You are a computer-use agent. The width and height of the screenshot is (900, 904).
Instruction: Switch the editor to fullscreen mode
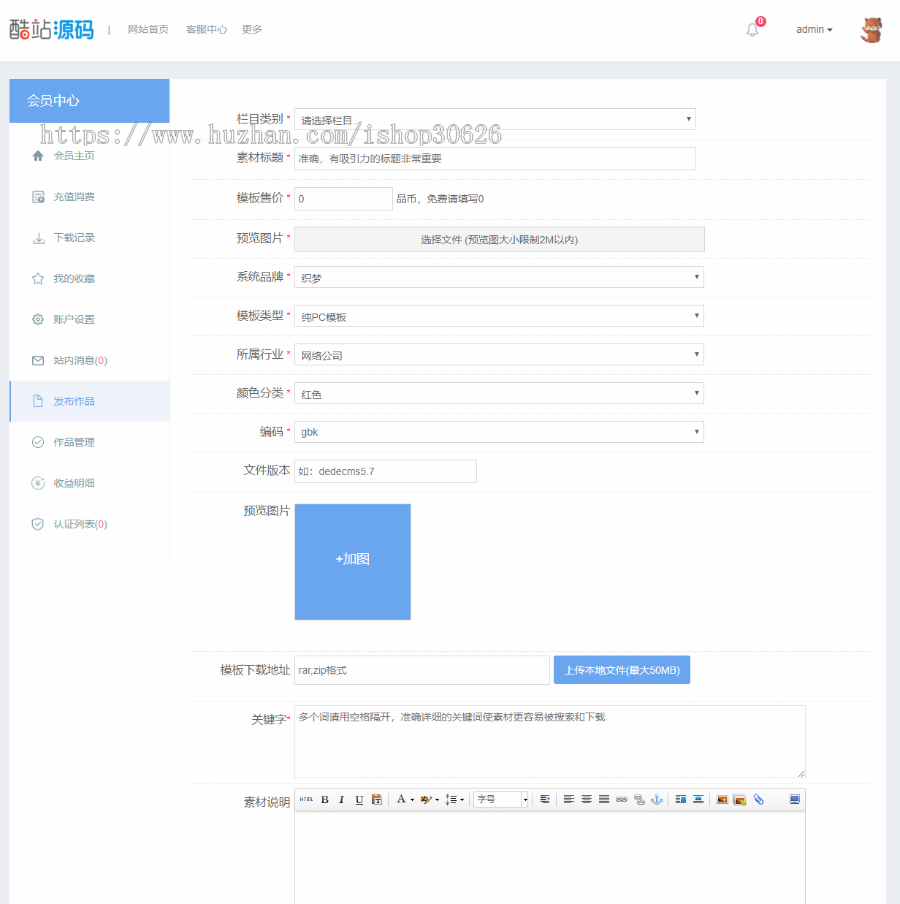[797, 799]
